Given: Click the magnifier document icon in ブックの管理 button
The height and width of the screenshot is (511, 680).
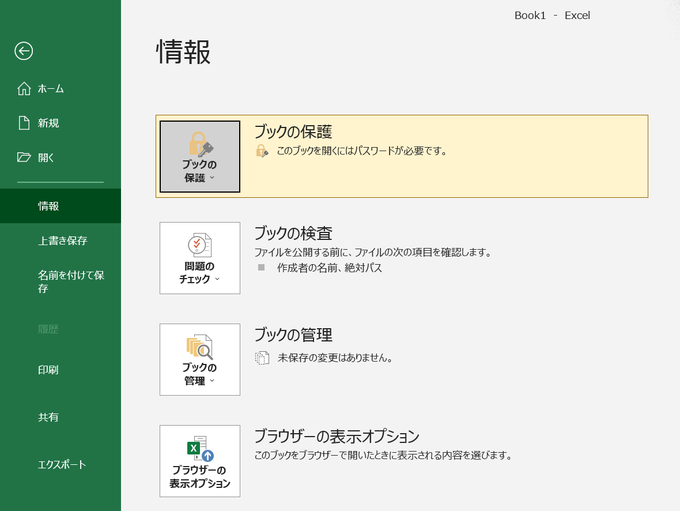Looking at the screenshot, I should pos(200,347).
